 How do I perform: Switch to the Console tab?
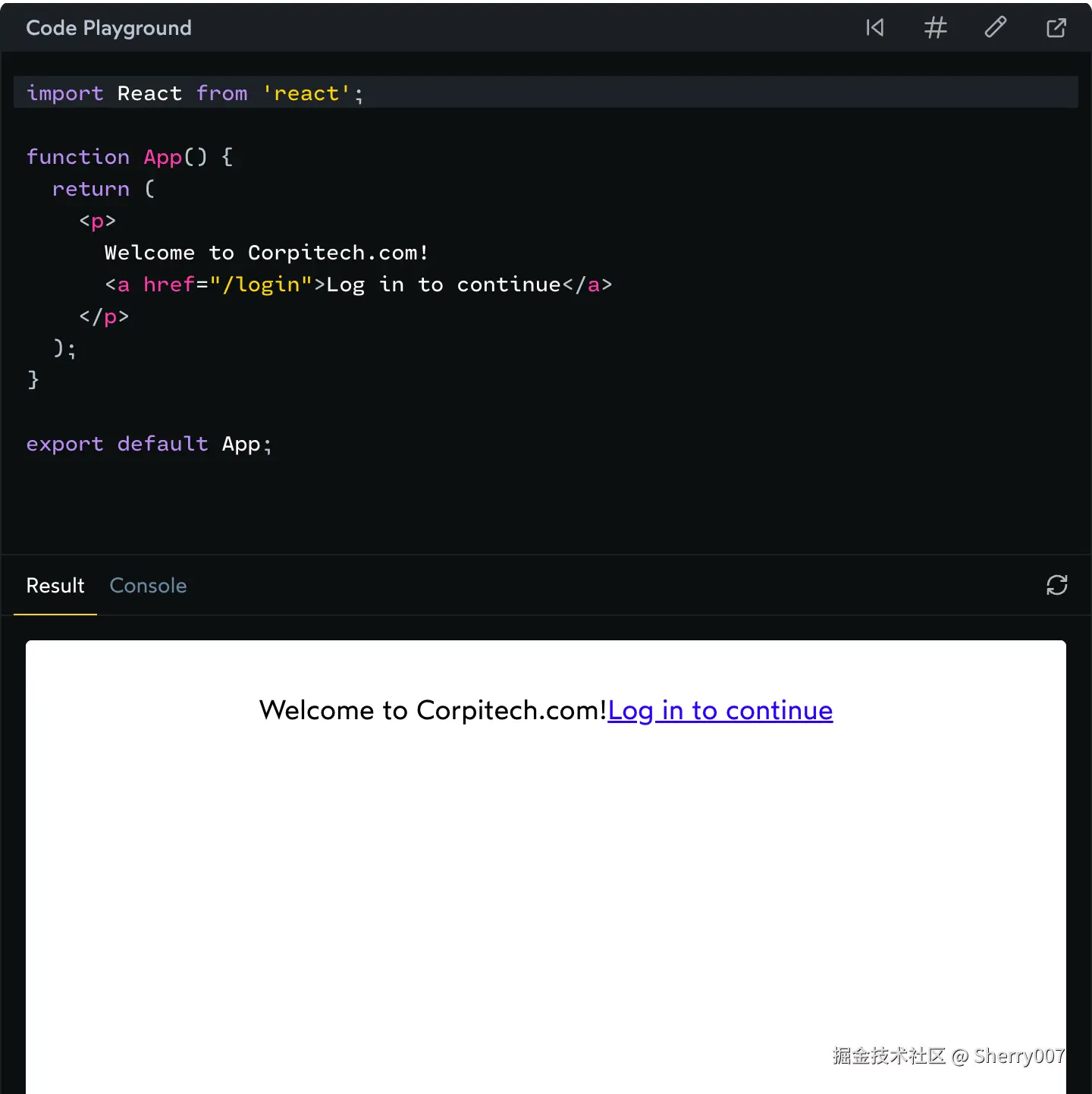pyautogui.click(x=148, y=586)
